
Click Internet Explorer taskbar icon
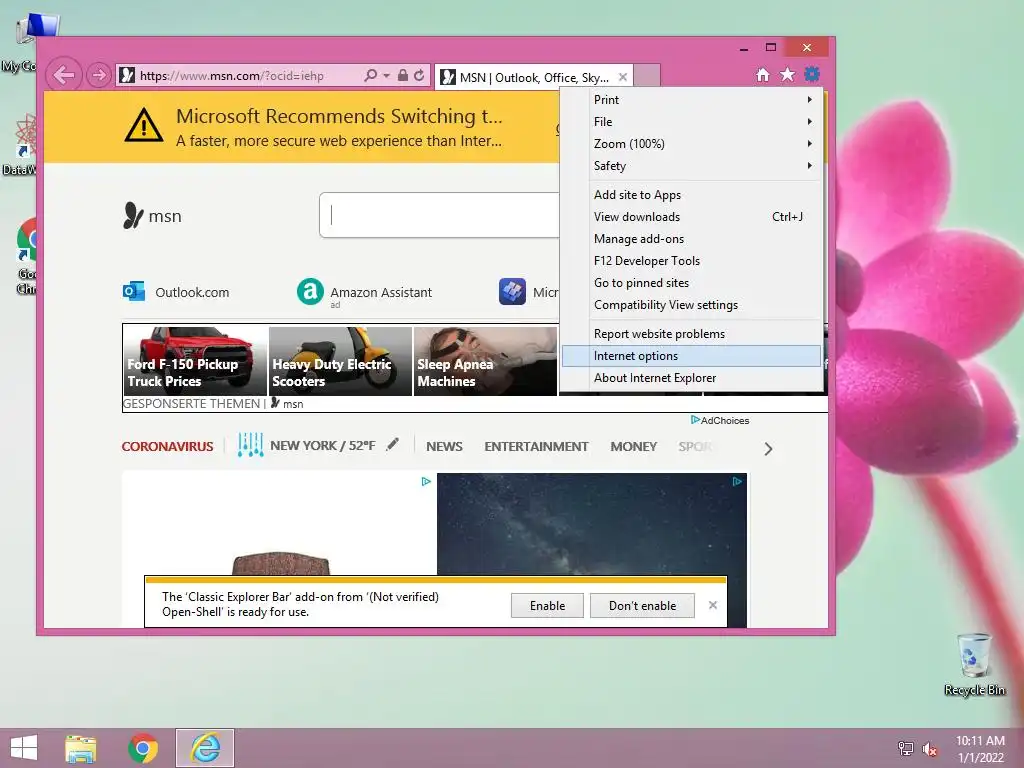205,748
